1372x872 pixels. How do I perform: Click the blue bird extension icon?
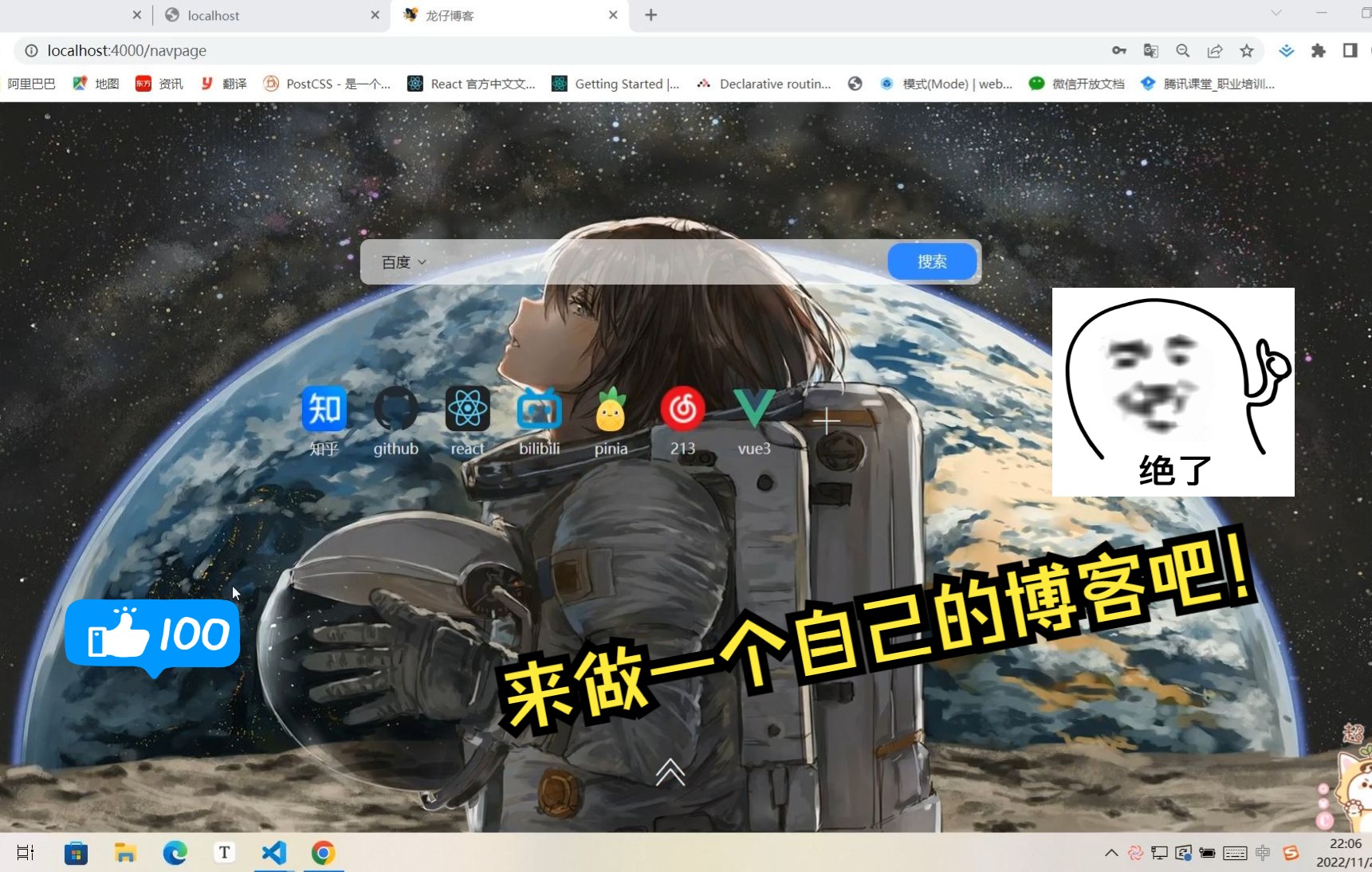(x=1287, y=51)
